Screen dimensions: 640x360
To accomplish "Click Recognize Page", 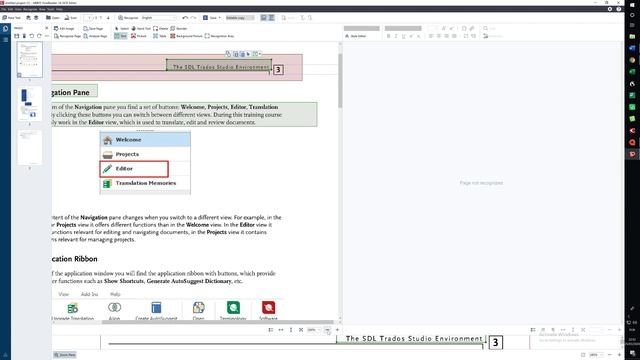I will pyautogui.click(x=67, y=36).
